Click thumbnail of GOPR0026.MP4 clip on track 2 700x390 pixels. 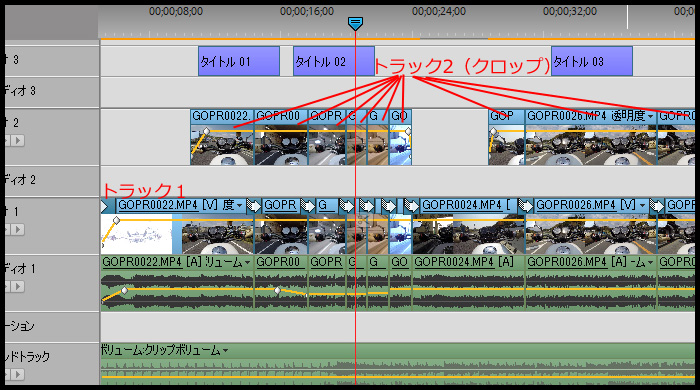pyautogui.click(x=591, y=145)
